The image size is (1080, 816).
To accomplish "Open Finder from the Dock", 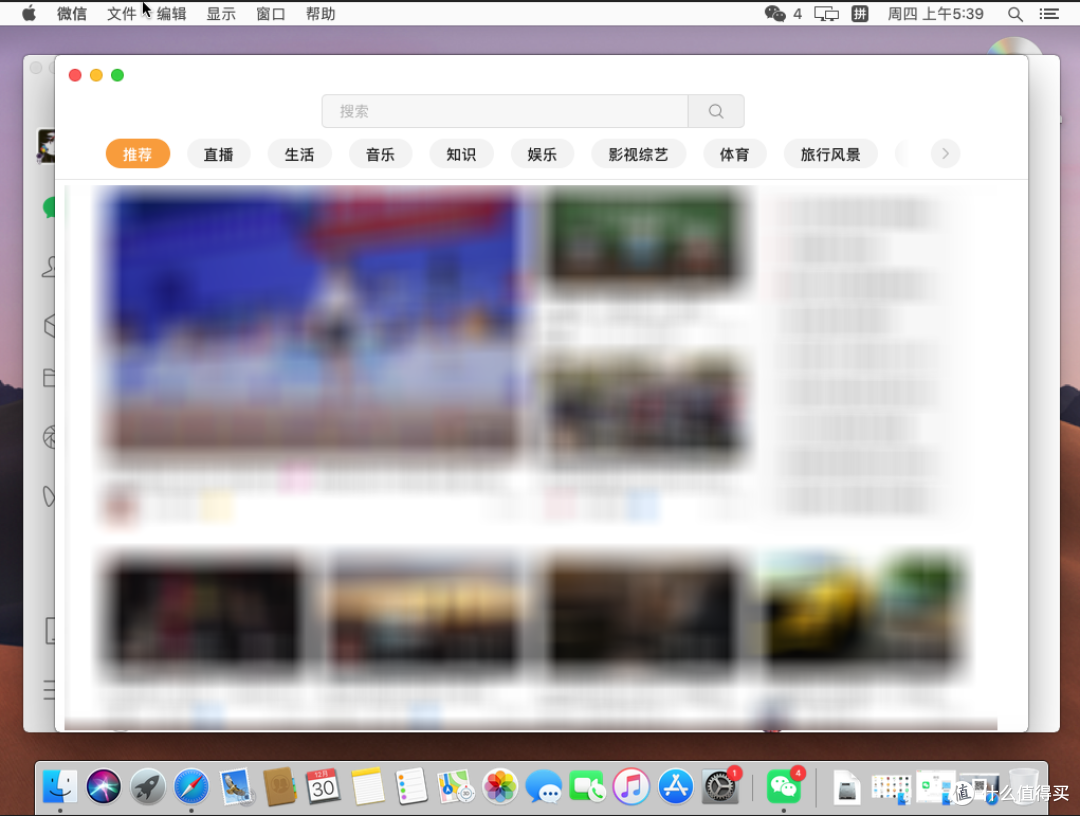I will (x=60, y=786).
